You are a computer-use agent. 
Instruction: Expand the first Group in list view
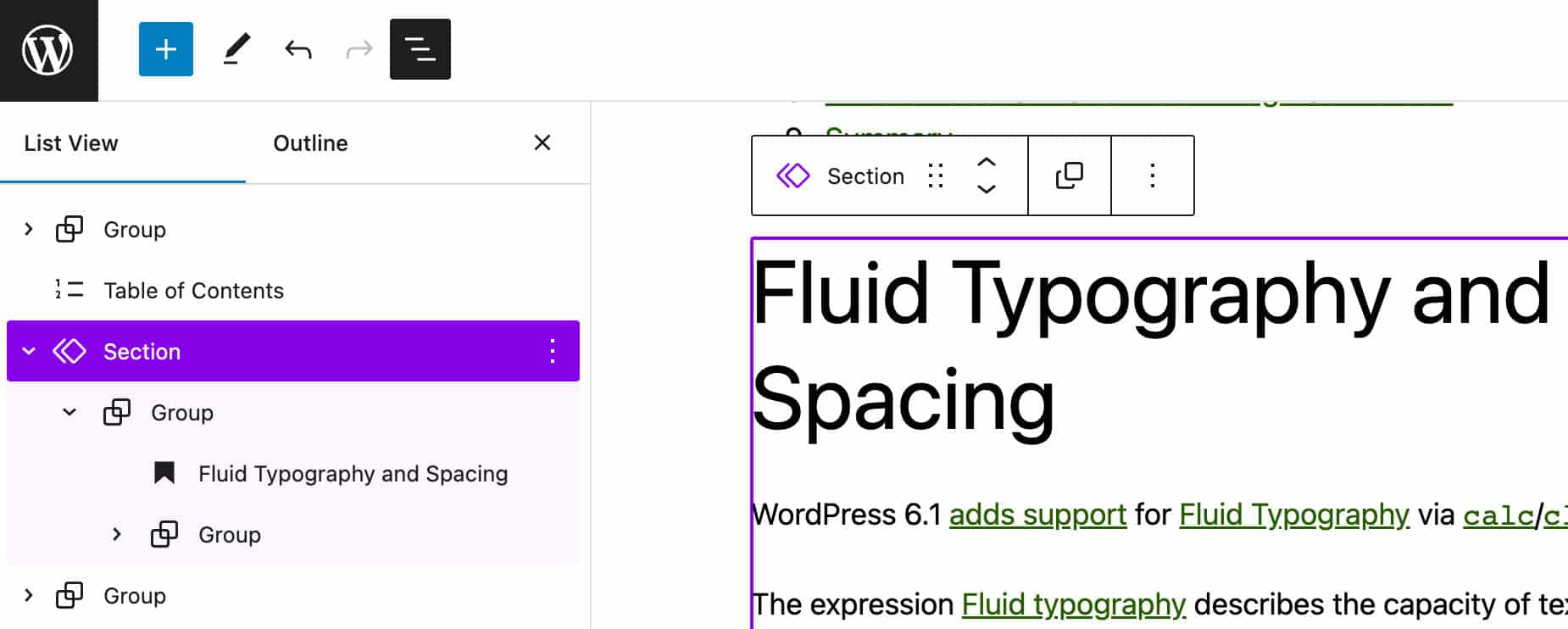pos(29,229)
